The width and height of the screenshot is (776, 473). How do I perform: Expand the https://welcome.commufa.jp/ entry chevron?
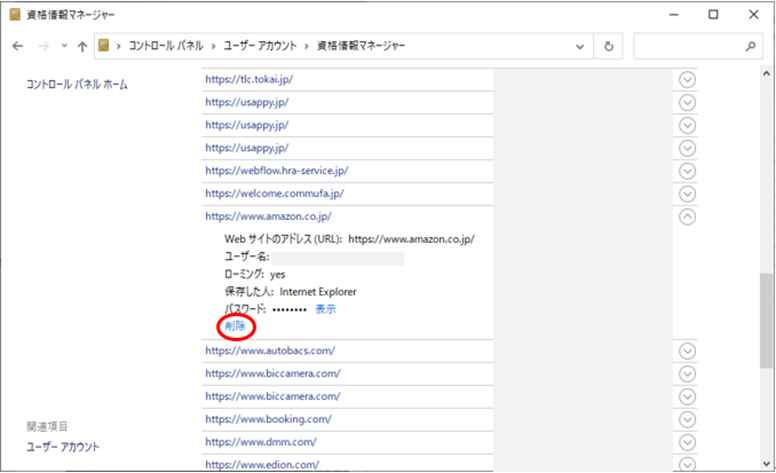point(687,194)
